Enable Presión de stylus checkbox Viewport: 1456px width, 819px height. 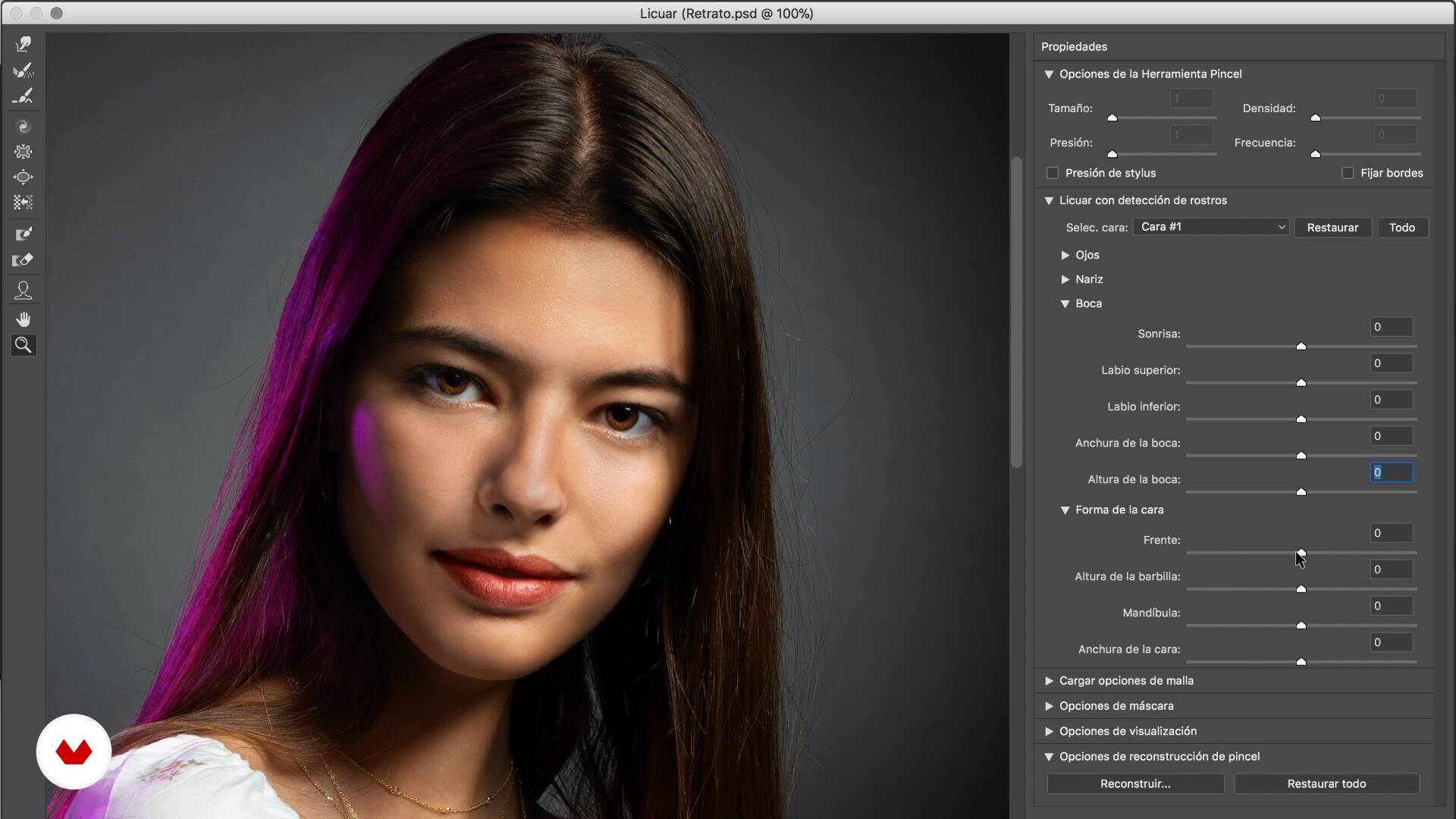click(x=1053, y=173)
